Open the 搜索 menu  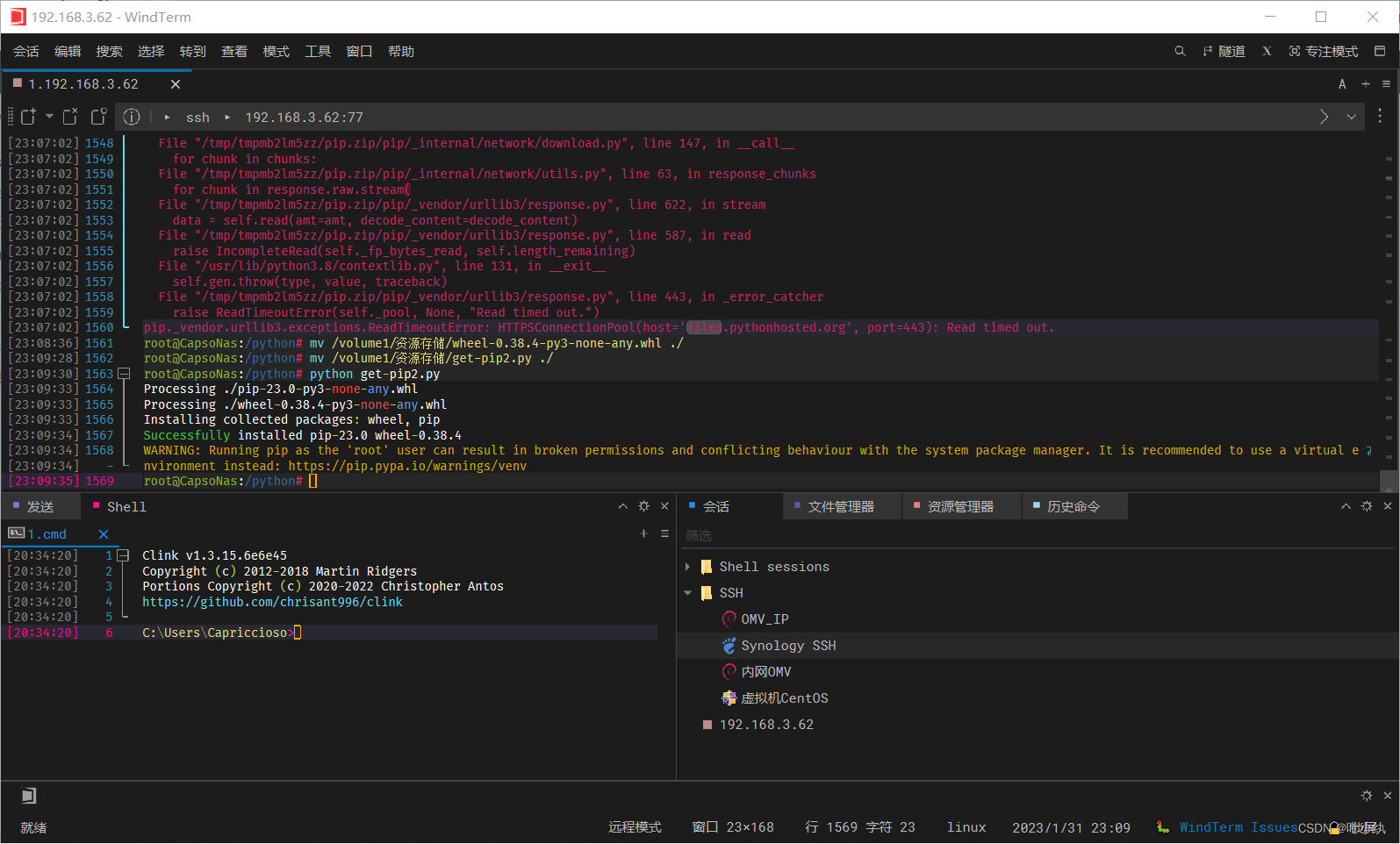(110, 52)
